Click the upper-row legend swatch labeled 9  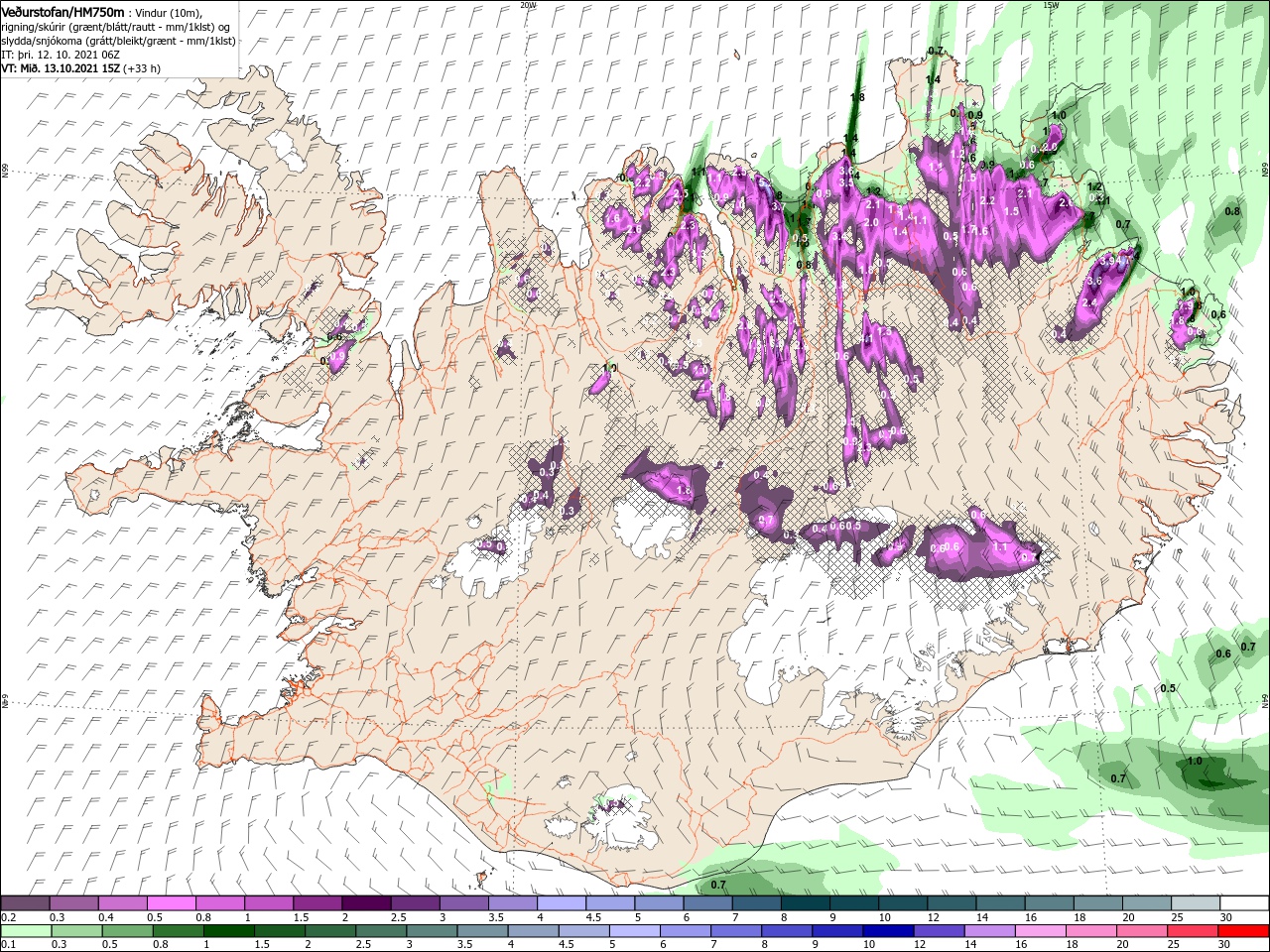pyautogui.click(x=854, y=903)
